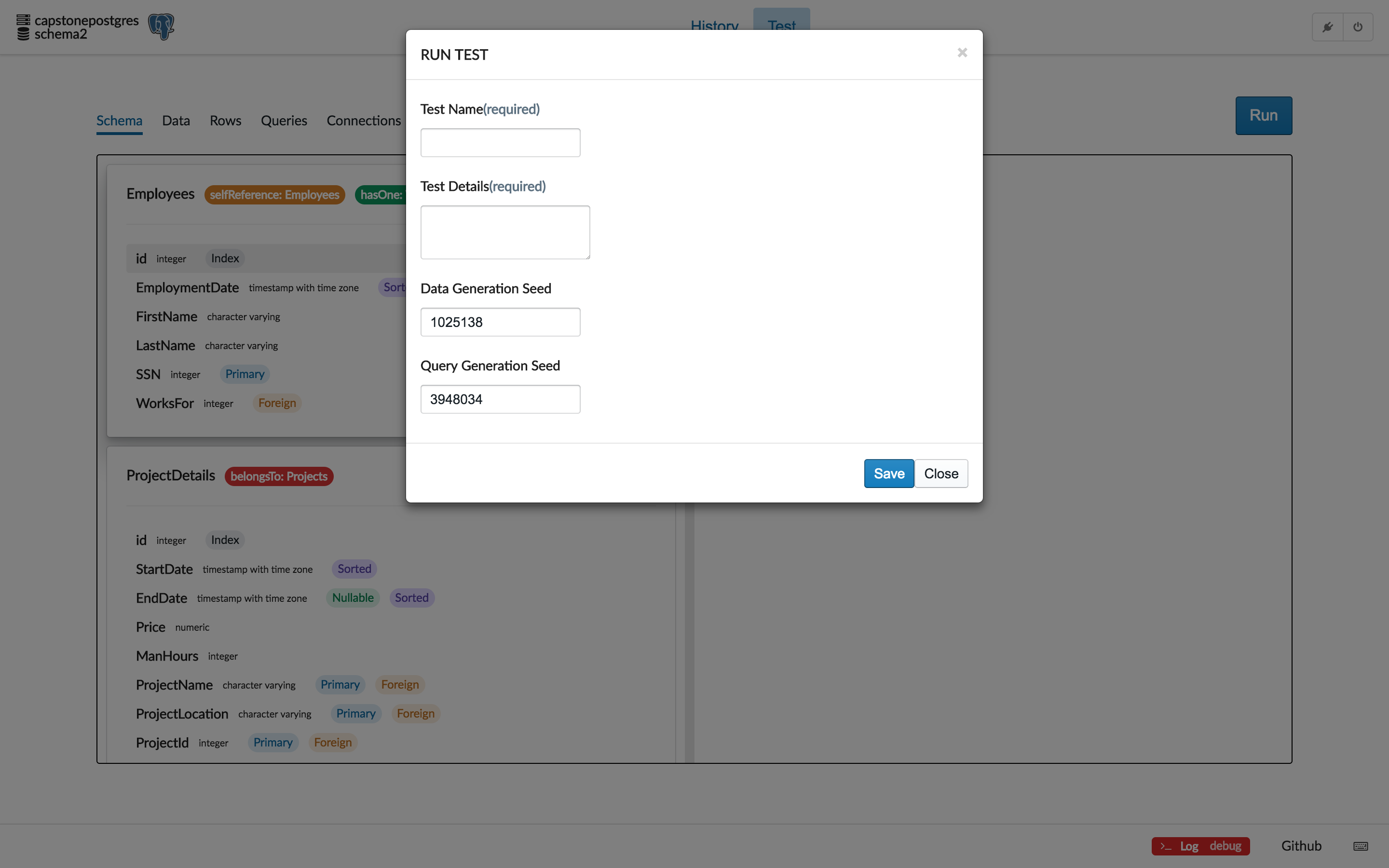
Task: Save the test configuration
Action: click(888, 474)
